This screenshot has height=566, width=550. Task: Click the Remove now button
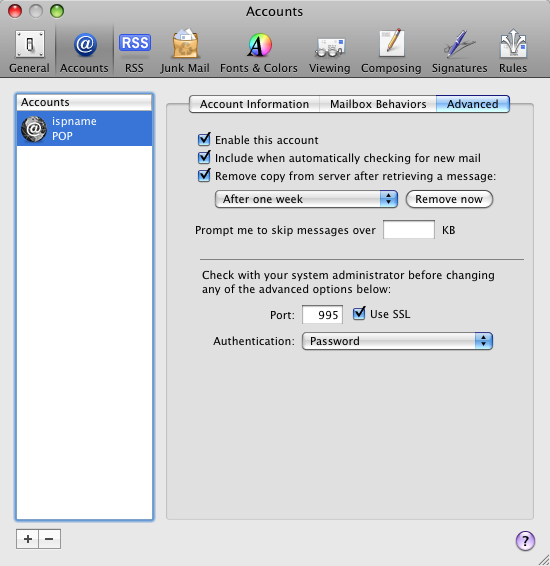(449, 199)
